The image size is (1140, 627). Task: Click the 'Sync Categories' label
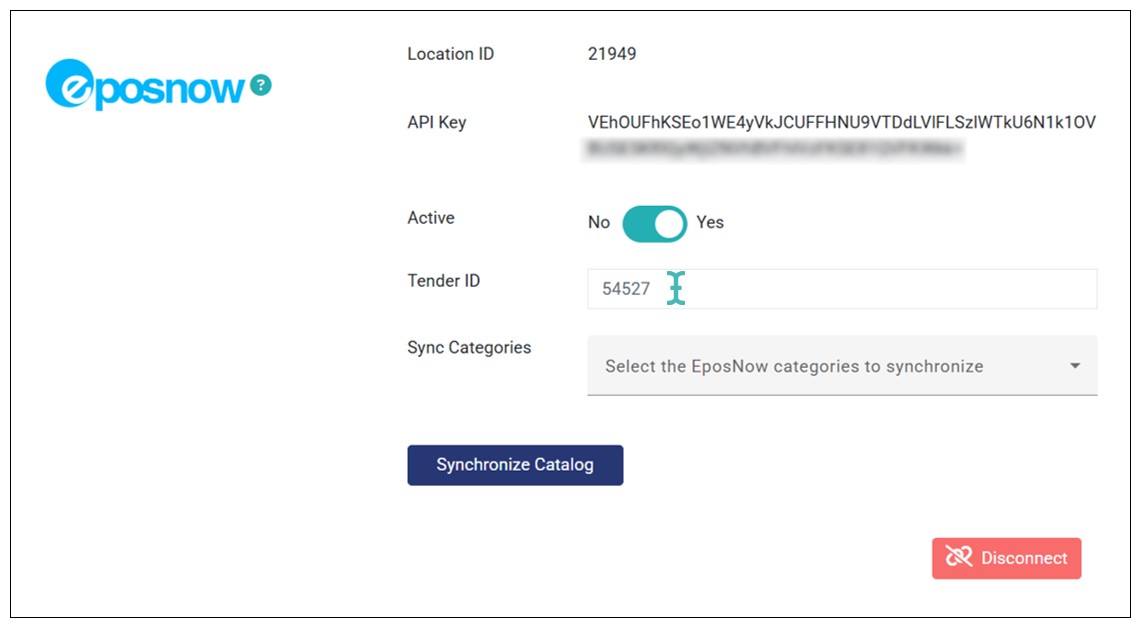pos(468,348)
